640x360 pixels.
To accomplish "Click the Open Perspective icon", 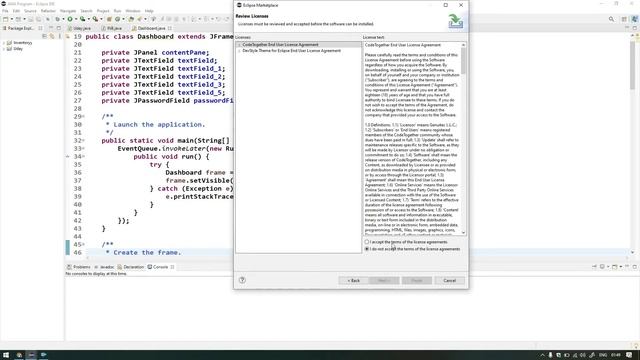I will (x=624, y=19).
